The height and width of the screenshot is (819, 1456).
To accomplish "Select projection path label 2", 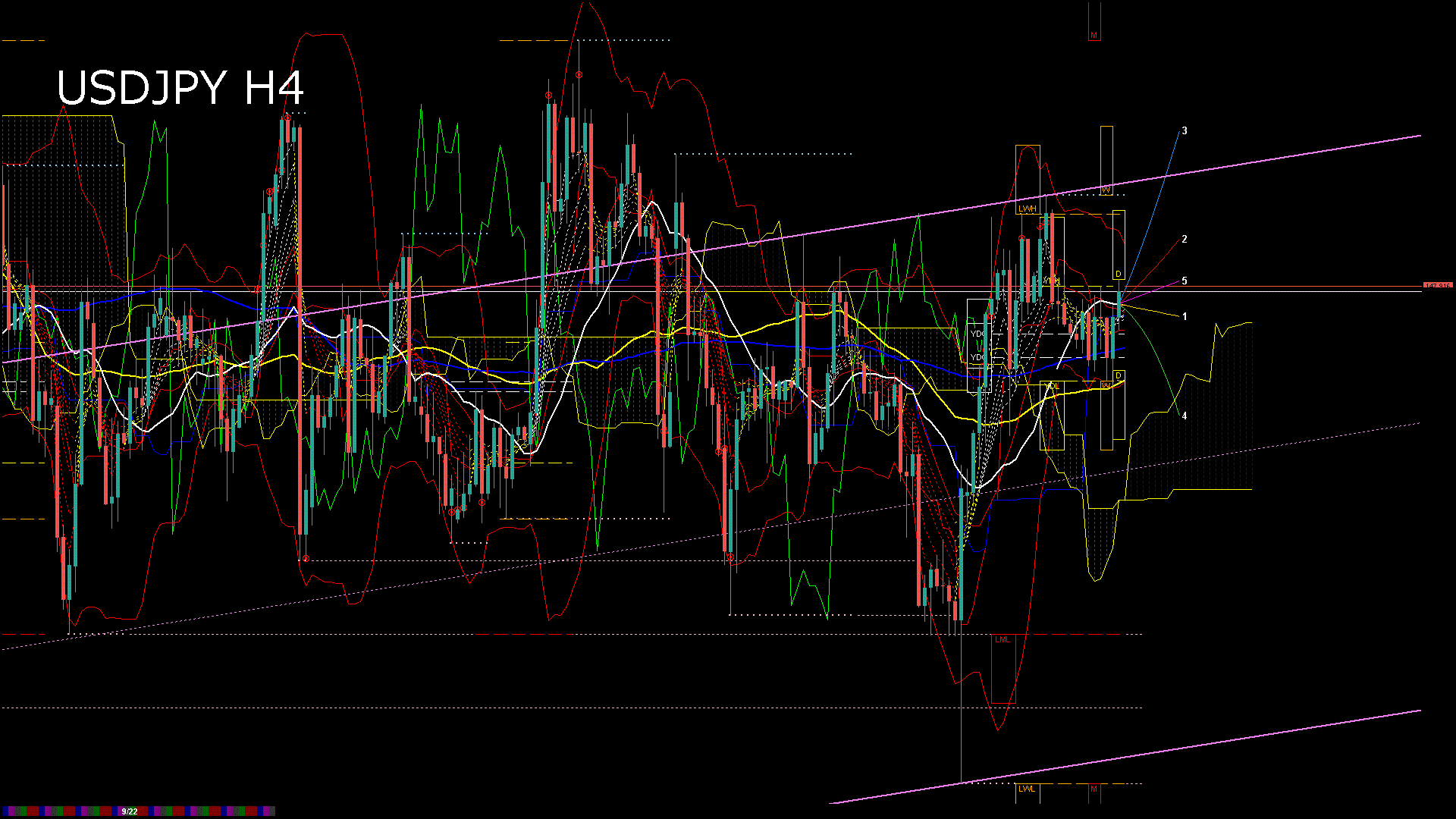I will (1185, 240).
